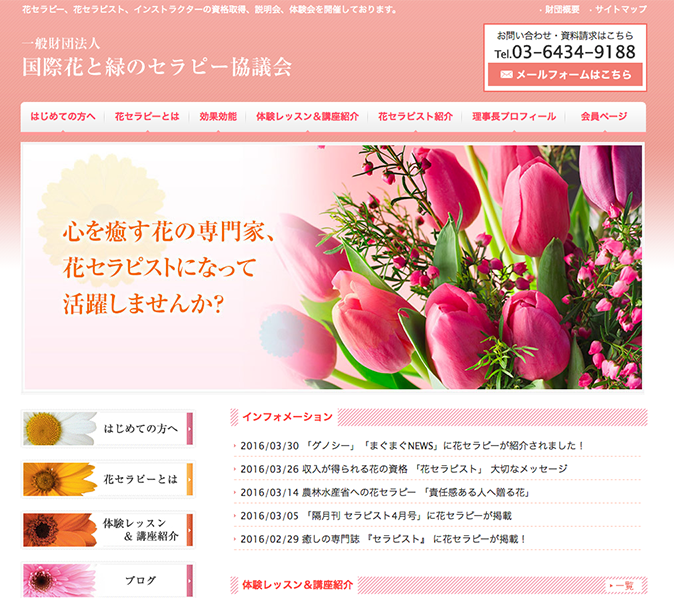Open 理事長プロフィール menu item
Screen dimensions: 674x598
(514, 117)
